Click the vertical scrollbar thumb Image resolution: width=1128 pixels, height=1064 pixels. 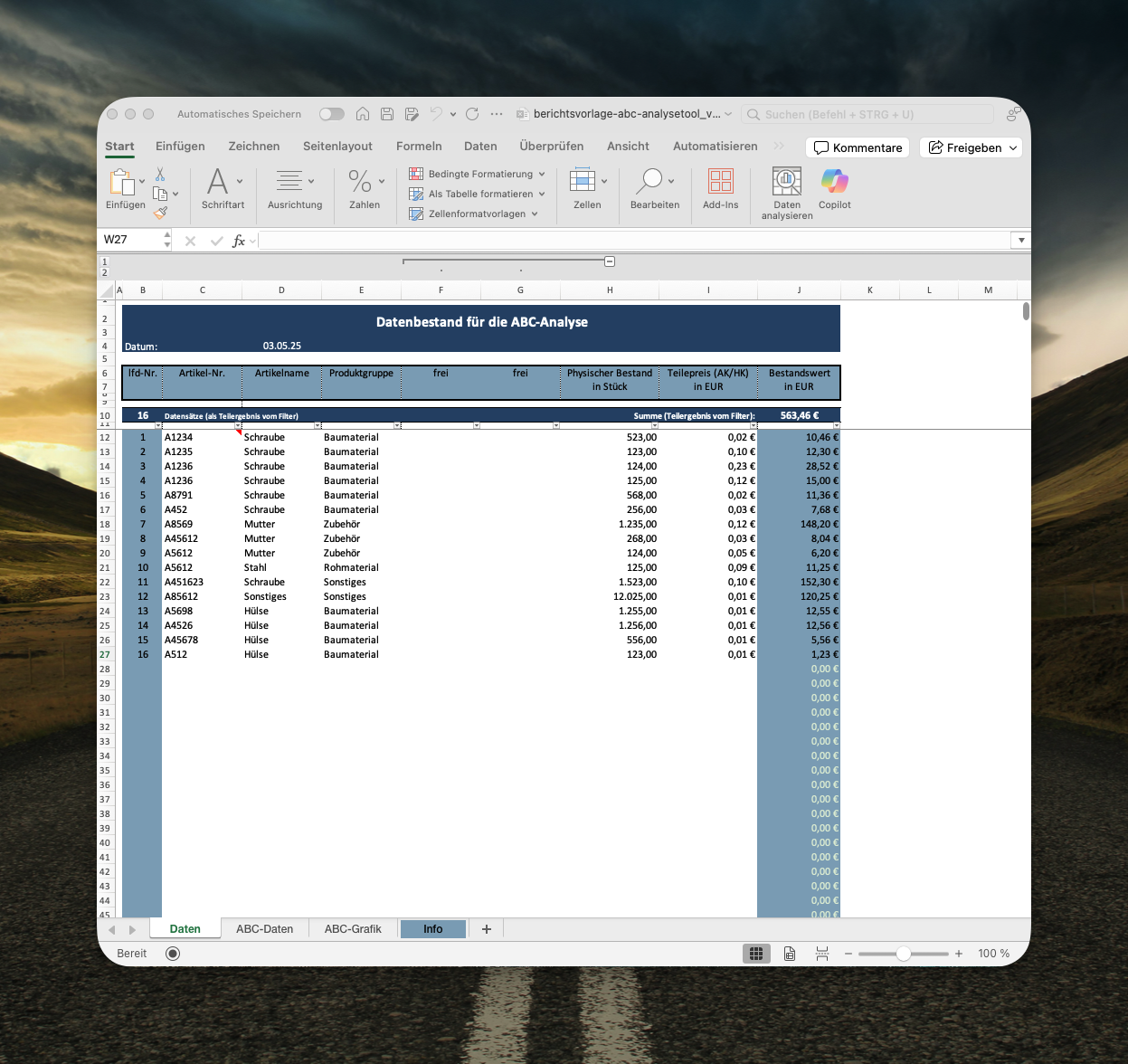(x=1026, y=311)
